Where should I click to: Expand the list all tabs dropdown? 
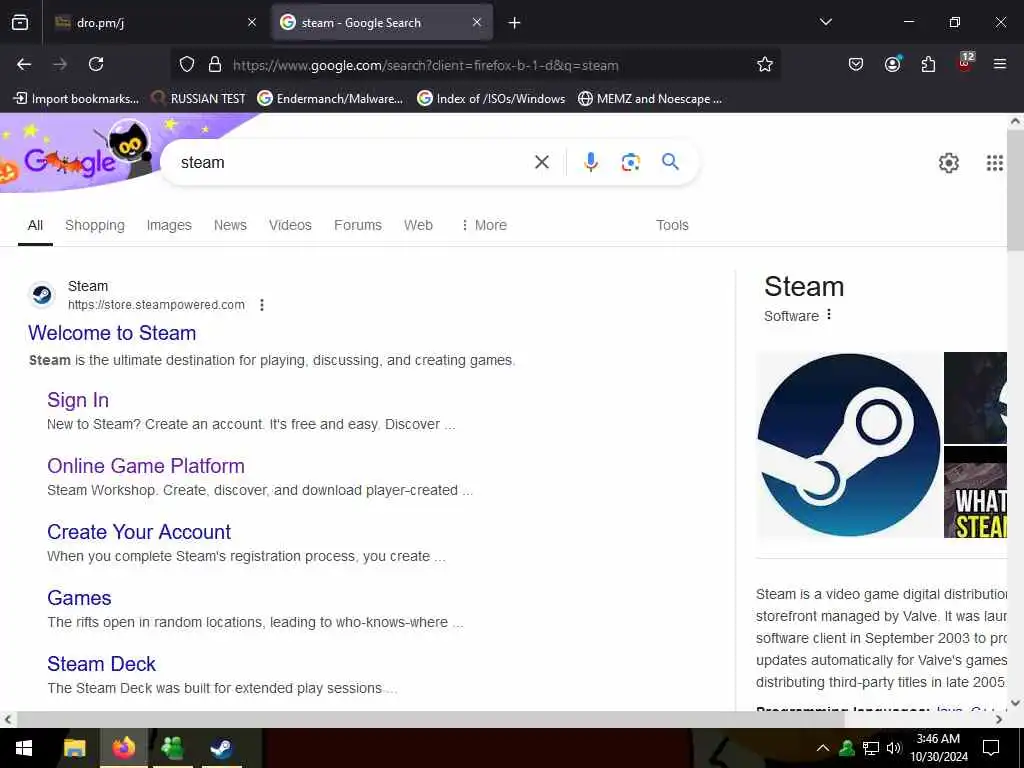point(825,22)
